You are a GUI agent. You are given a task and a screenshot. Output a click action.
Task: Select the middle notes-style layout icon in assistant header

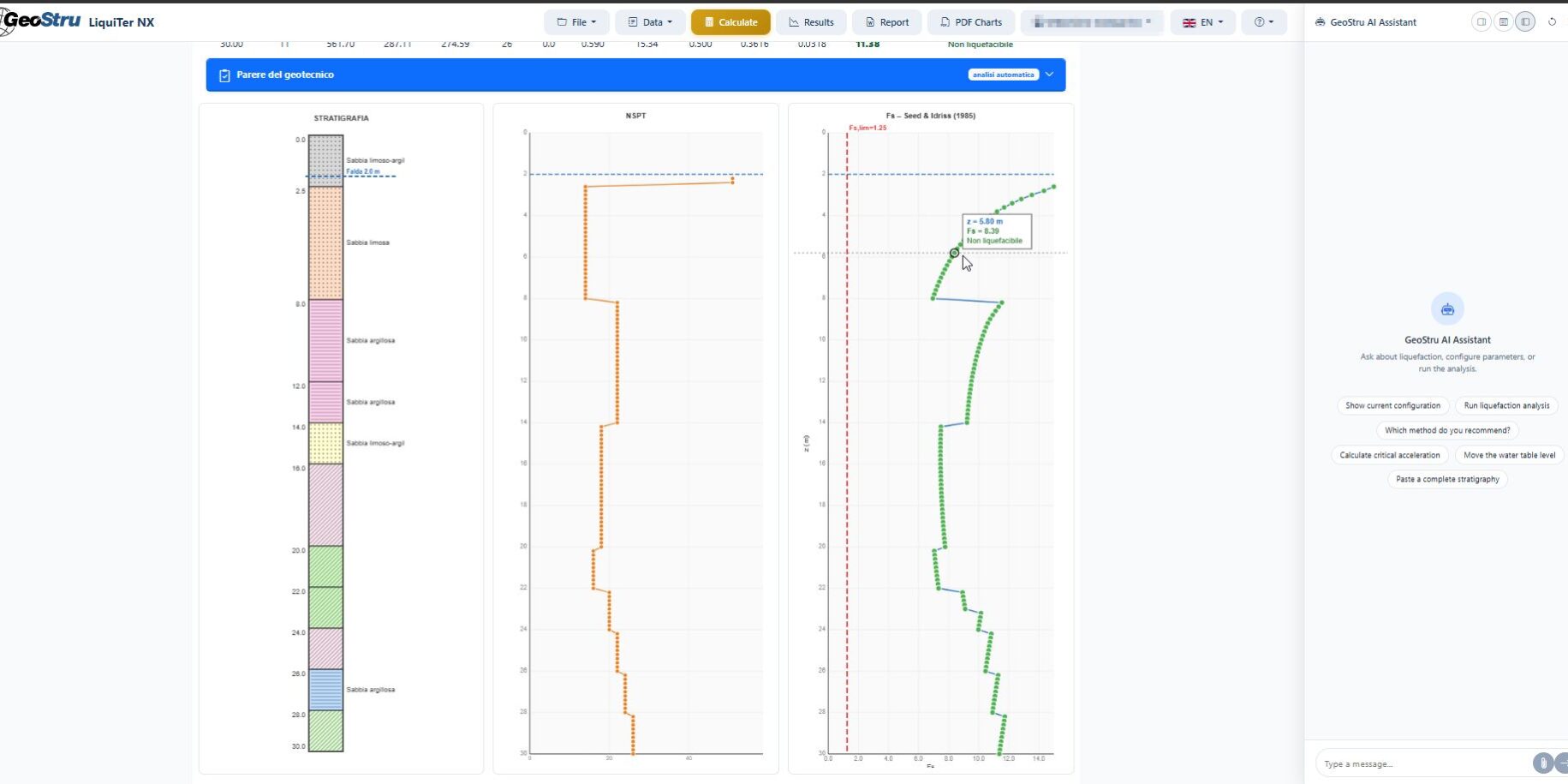tap(1503, 21)
